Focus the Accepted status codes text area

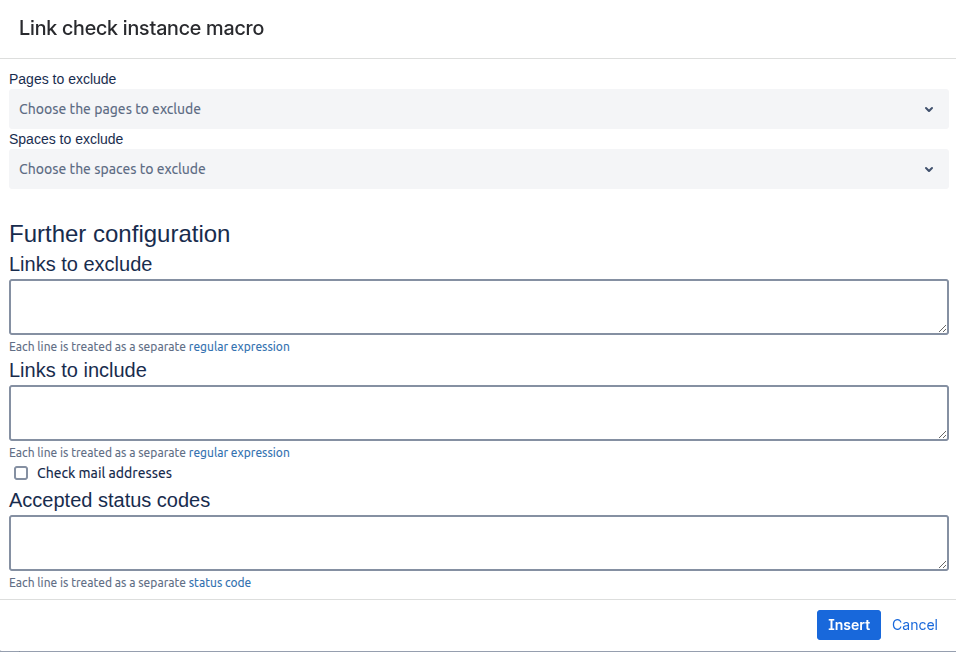tap(478, 543)
